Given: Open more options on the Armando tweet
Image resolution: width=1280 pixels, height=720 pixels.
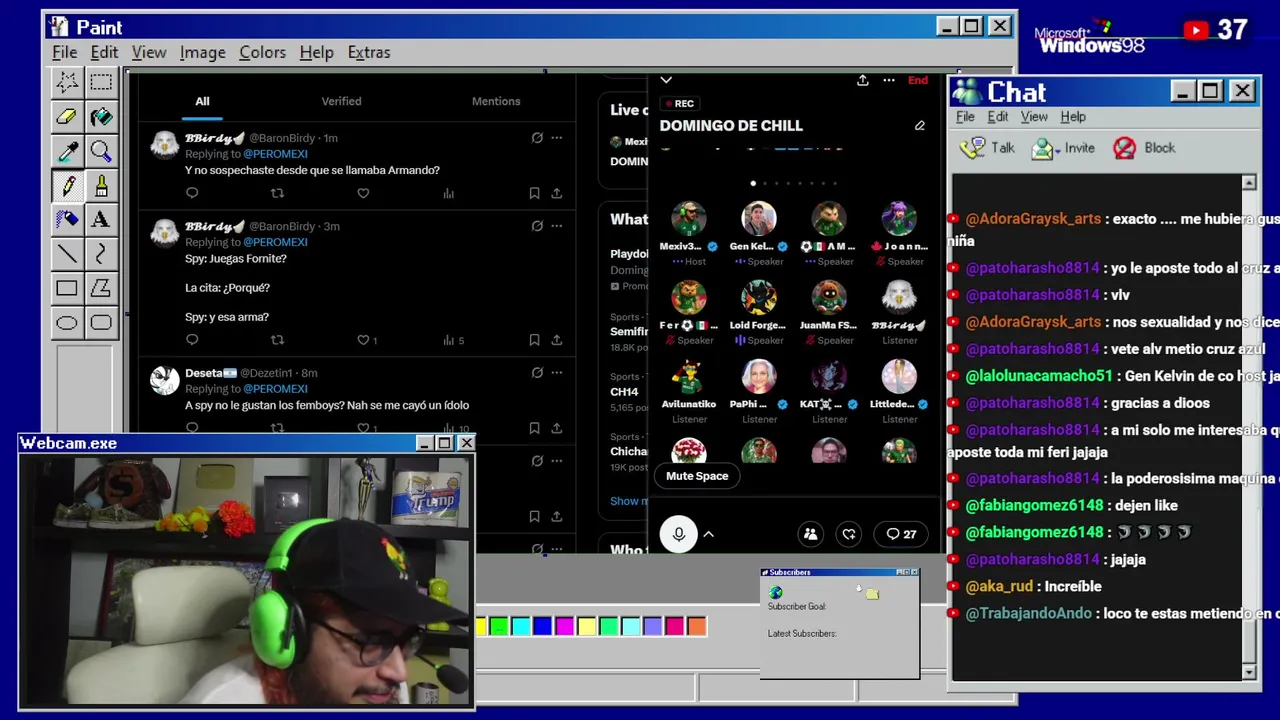Looking at the screenshot, I should tap(556, 138).
